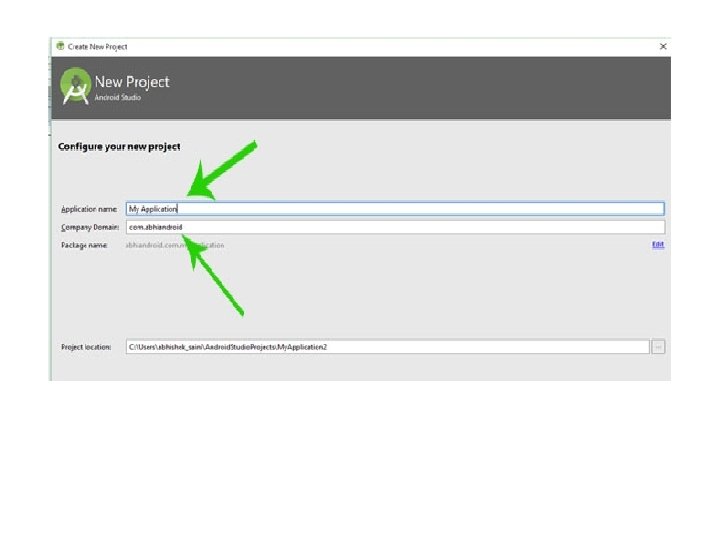Click the small Android icon in title bar
The image size is (720, 540).
pyautogui.click(x=60, y=46)
